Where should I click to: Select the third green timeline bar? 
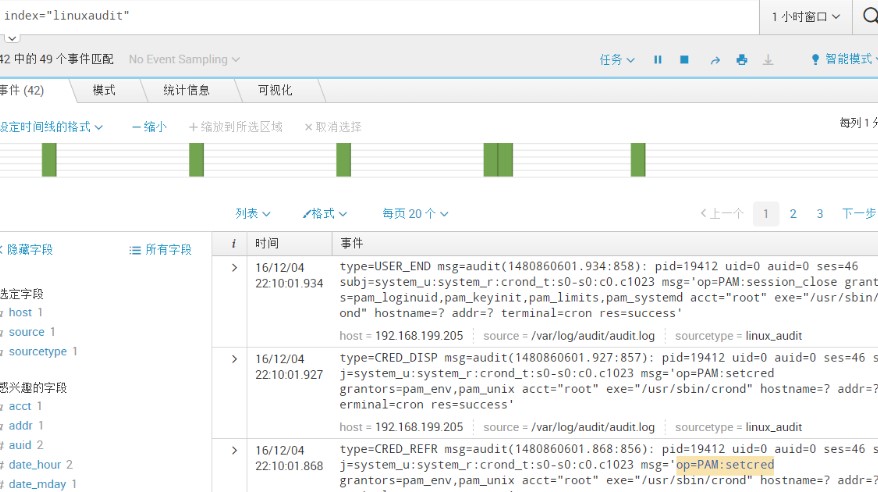click(x=343, y=160)
